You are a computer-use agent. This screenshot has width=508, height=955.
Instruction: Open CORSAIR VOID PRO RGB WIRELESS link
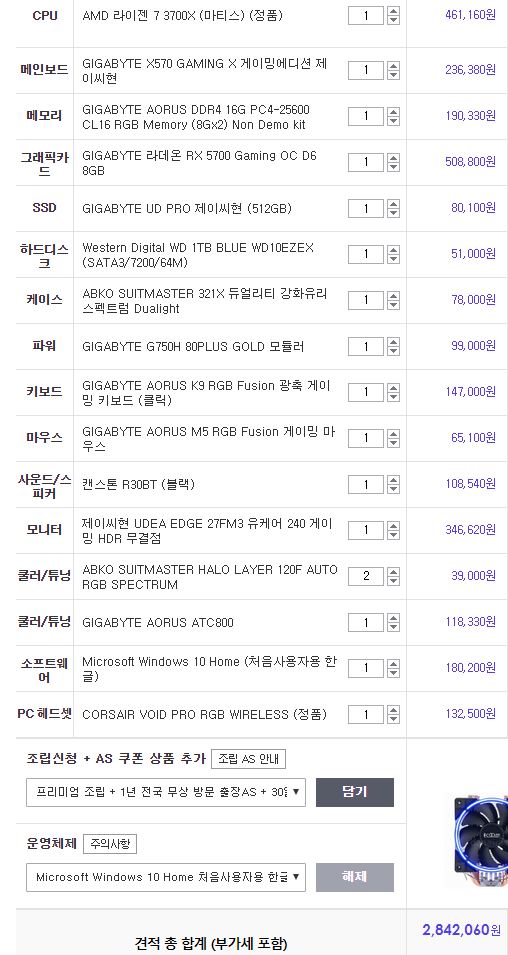coord(205,714)
